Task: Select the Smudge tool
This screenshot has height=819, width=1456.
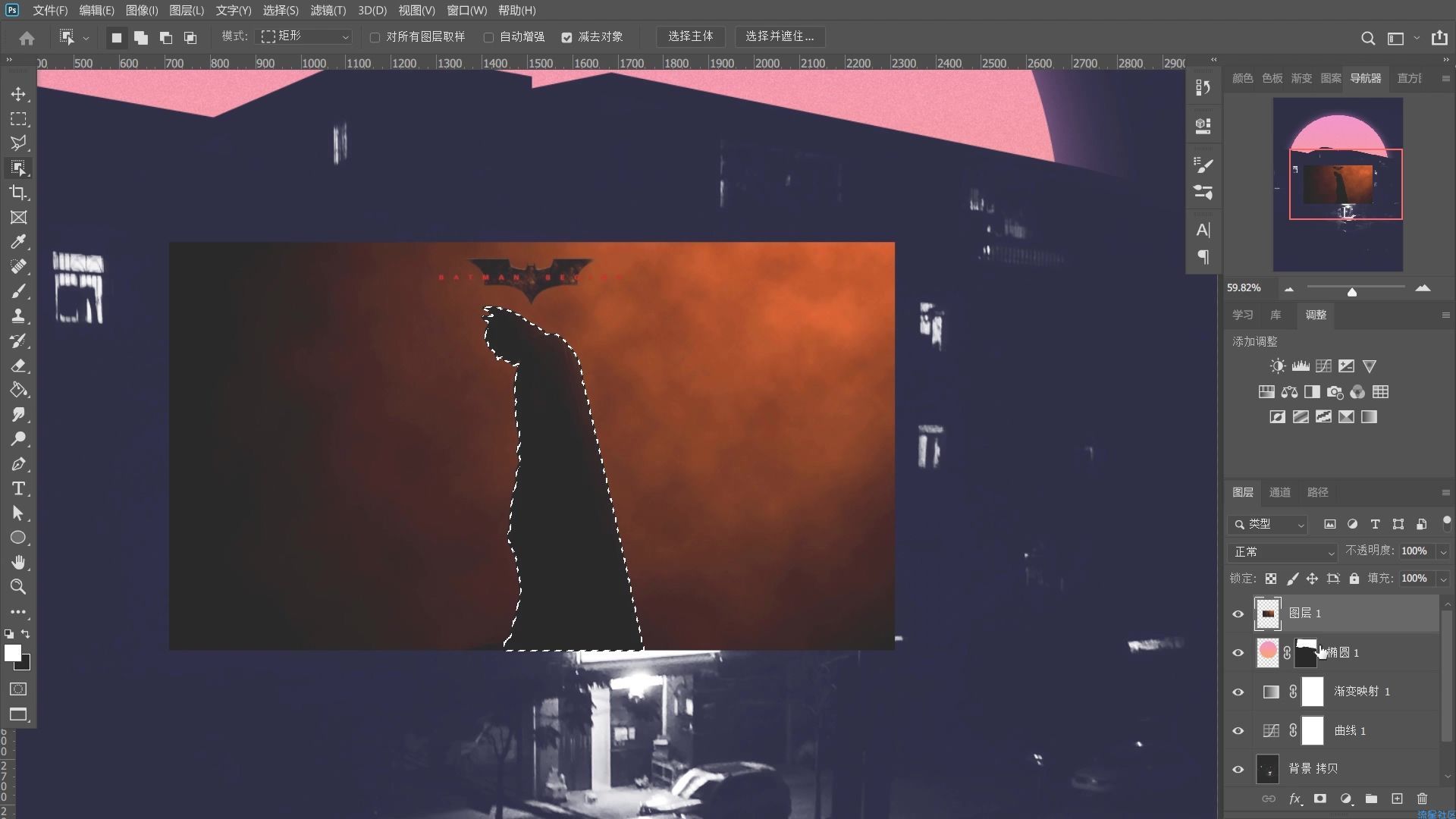Action: tap(18, 415)
